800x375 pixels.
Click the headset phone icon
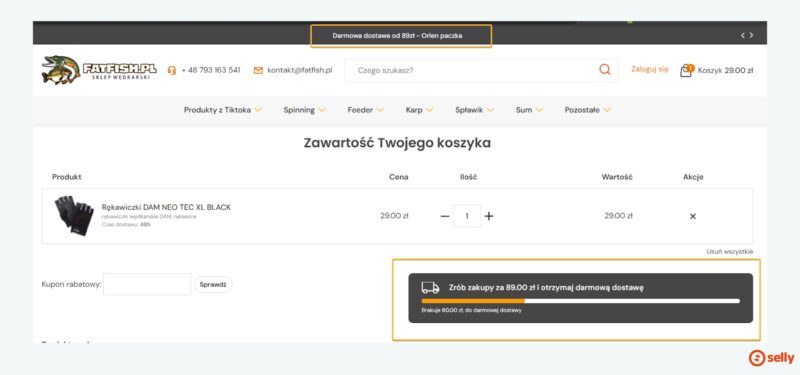tap(172, 70)
